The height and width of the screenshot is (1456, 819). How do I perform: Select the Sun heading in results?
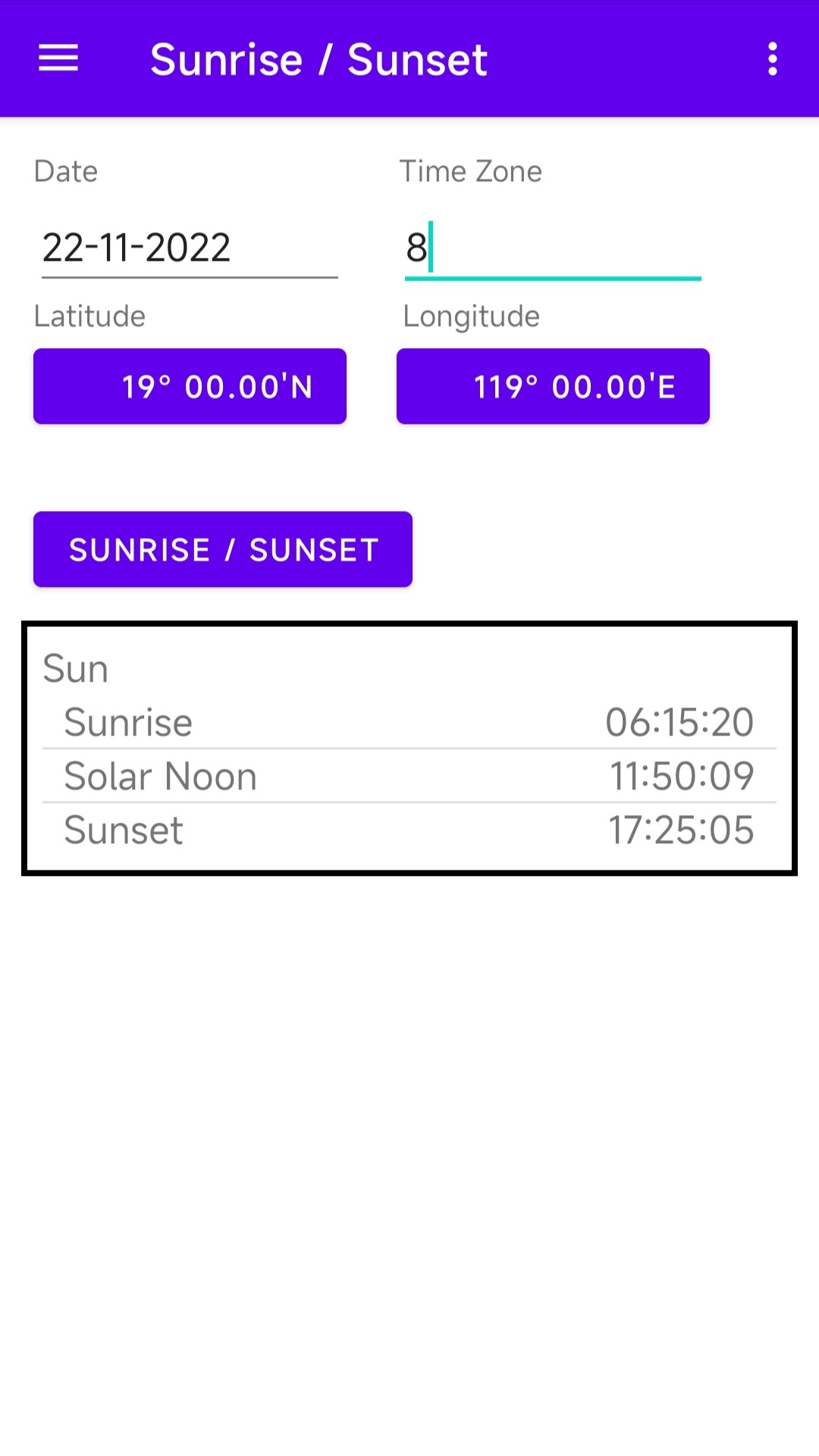(75, 669)
